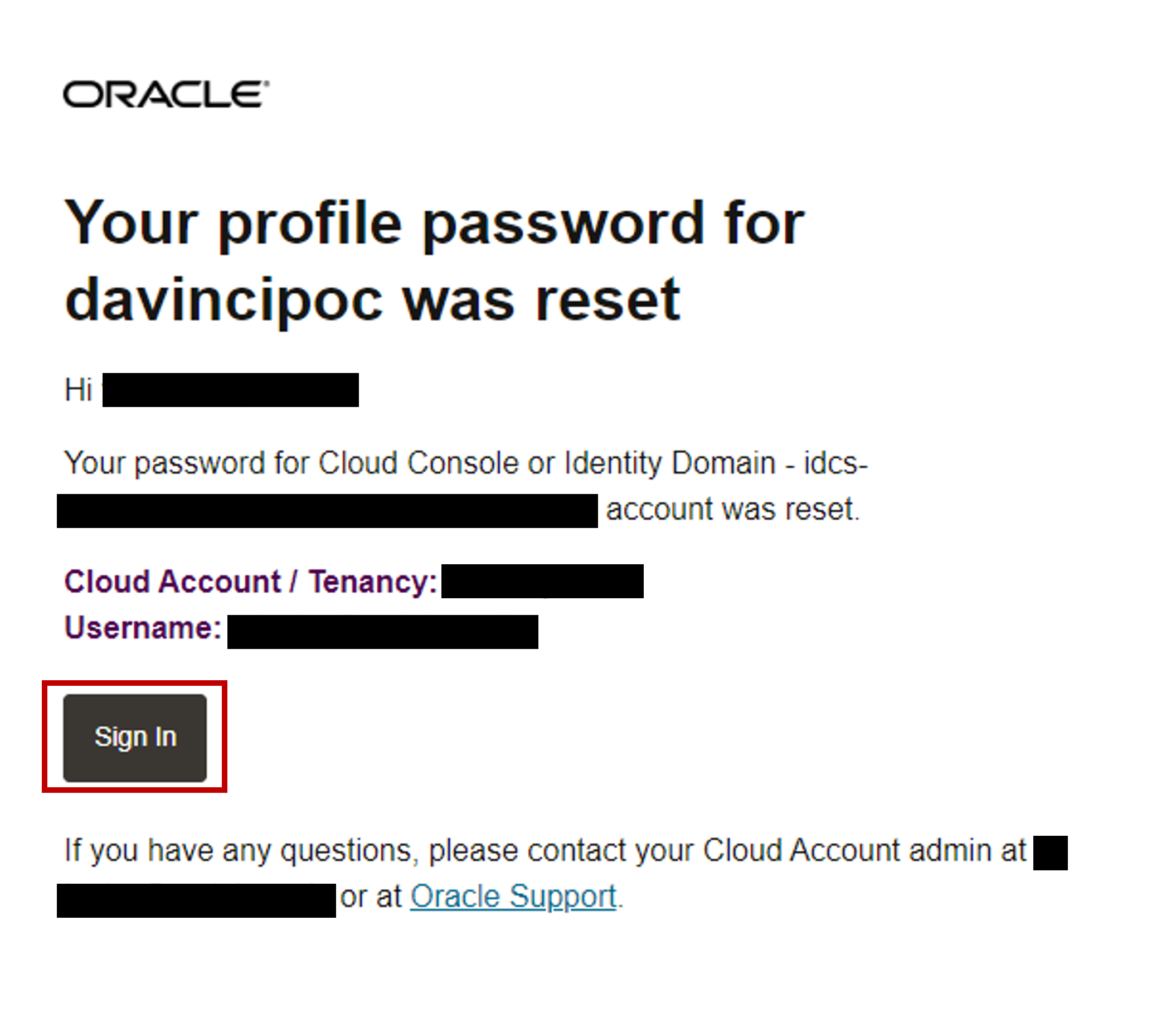Click the red highlight border around Sign In

tap(134, 682)
